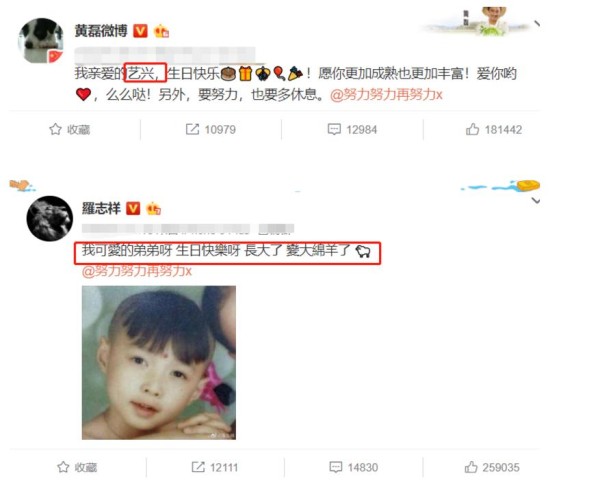Repost 黄磊微博's post showing 10979 shares
The image size is (600, 485).
tap(210, 129)
